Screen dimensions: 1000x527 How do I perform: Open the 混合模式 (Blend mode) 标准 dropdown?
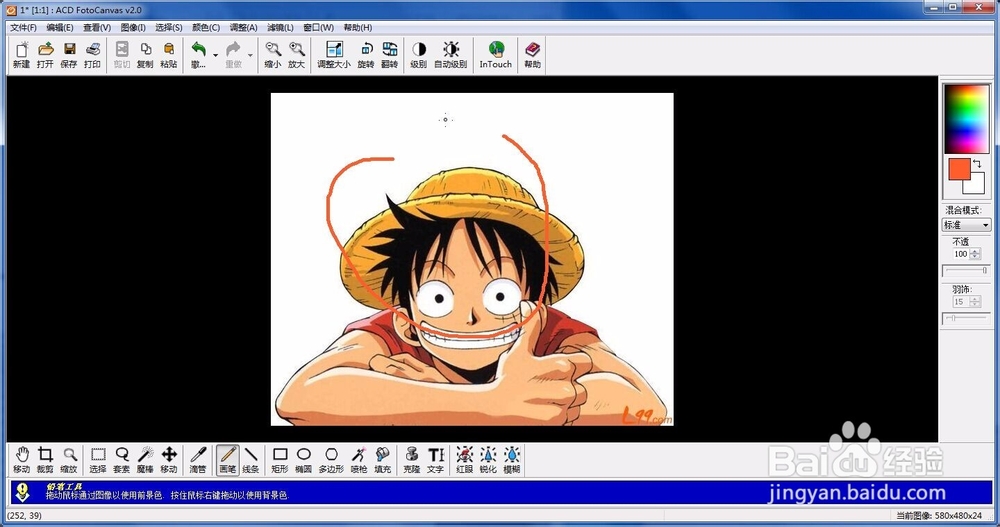coord(966,225)
